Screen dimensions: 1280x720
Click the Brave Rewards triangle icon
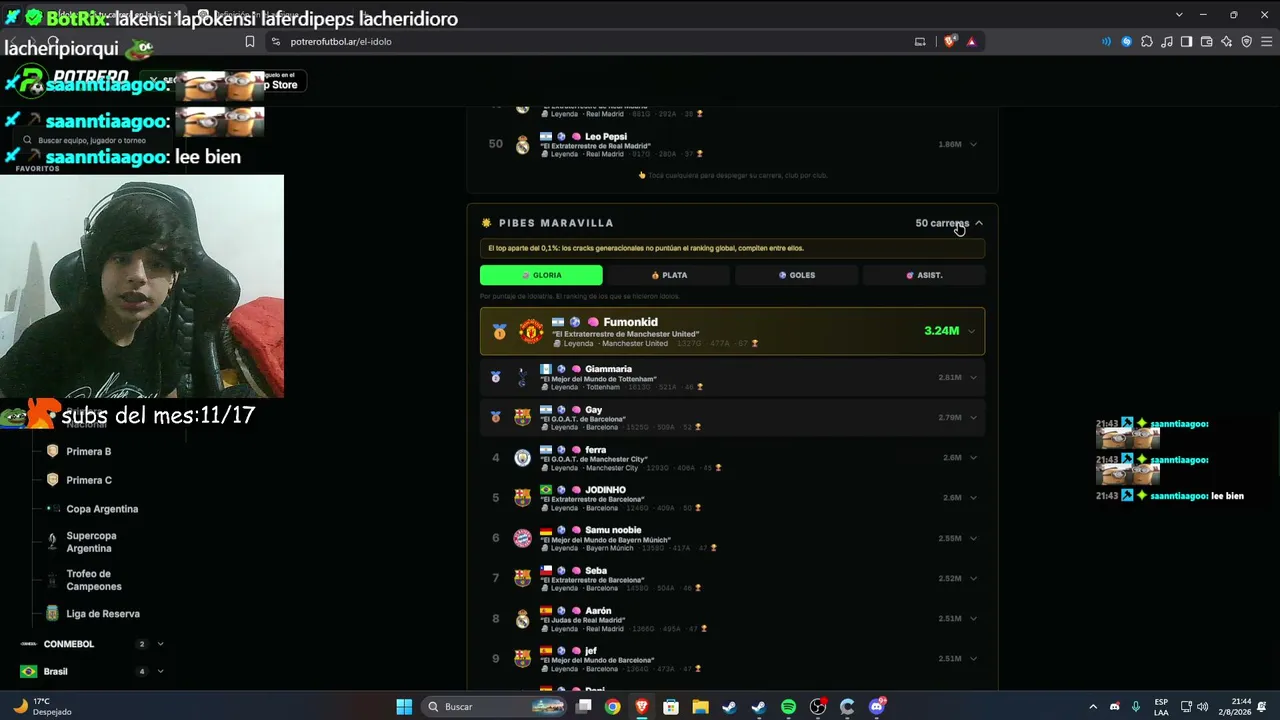[971, 41]
